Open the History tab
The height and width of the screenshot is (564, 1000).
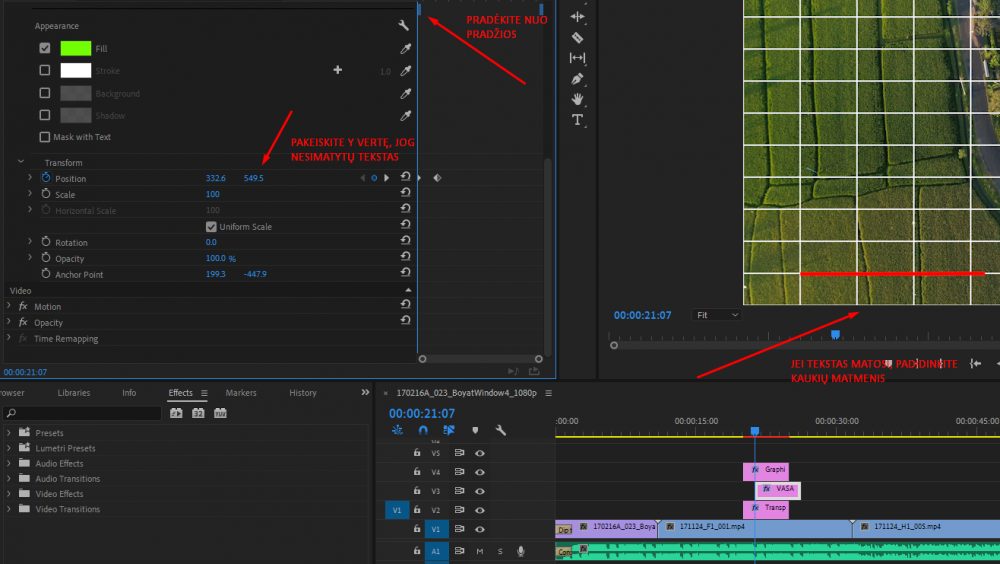303,393
